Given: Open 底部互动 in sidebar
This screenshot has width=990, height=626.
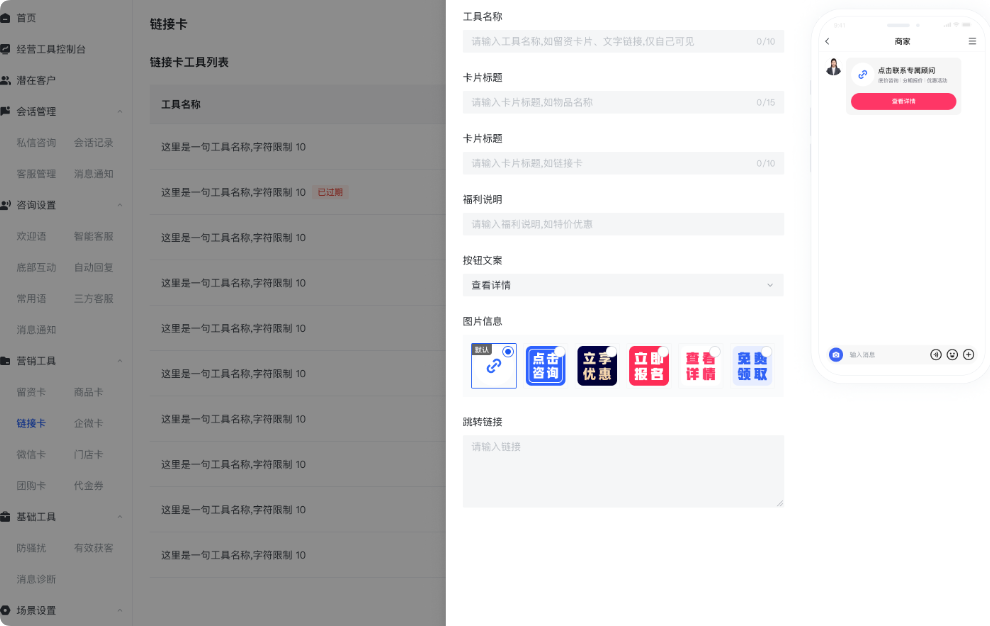Looking at the screenshot, I should click(36, 267).
